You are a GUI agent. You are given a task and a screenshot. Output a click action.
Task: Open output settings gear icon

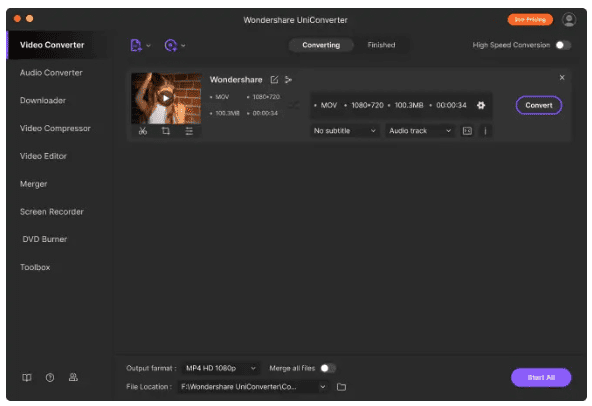481,105
